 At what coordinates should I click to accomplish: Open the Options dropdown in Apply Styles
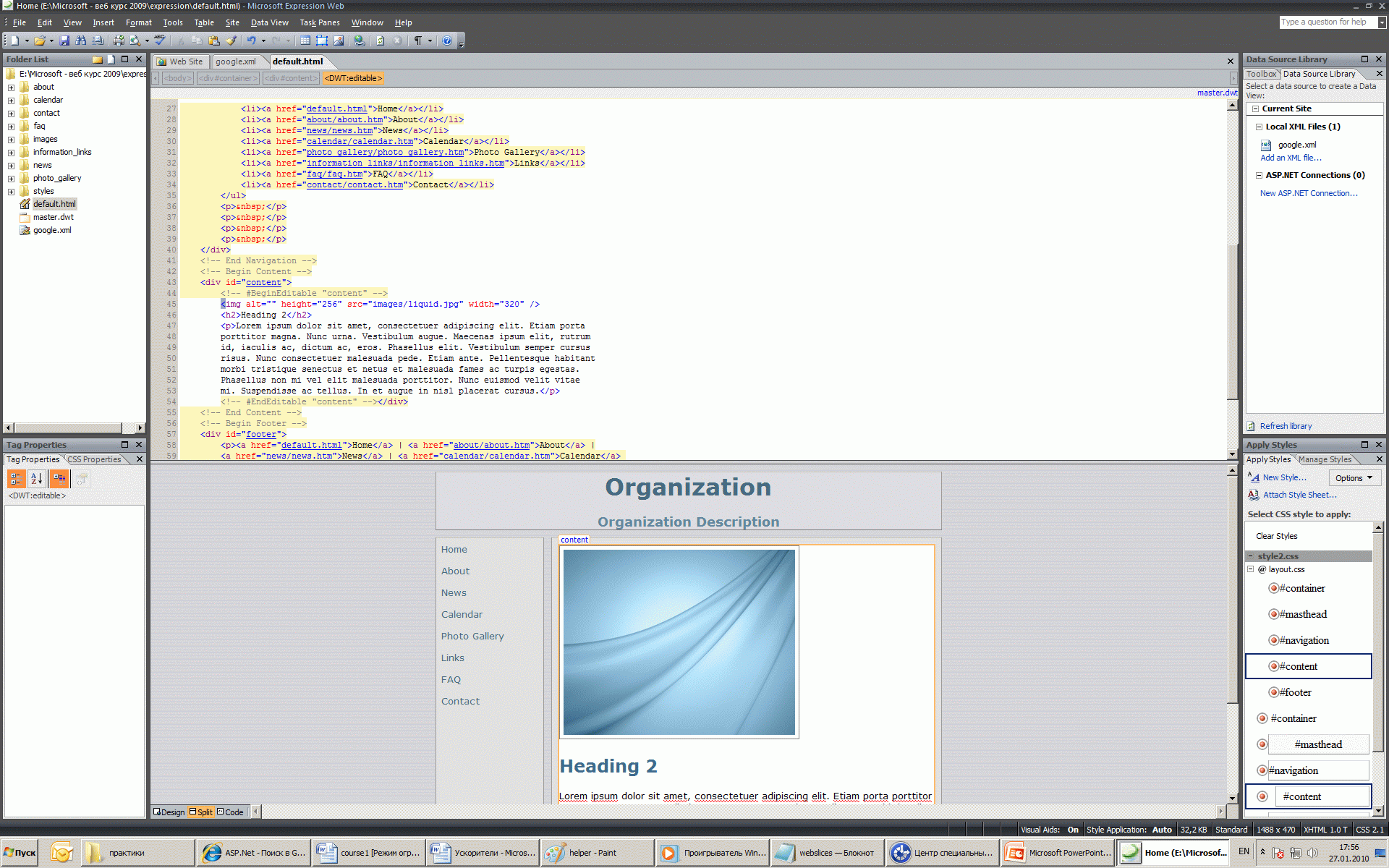click(1354, 478)
